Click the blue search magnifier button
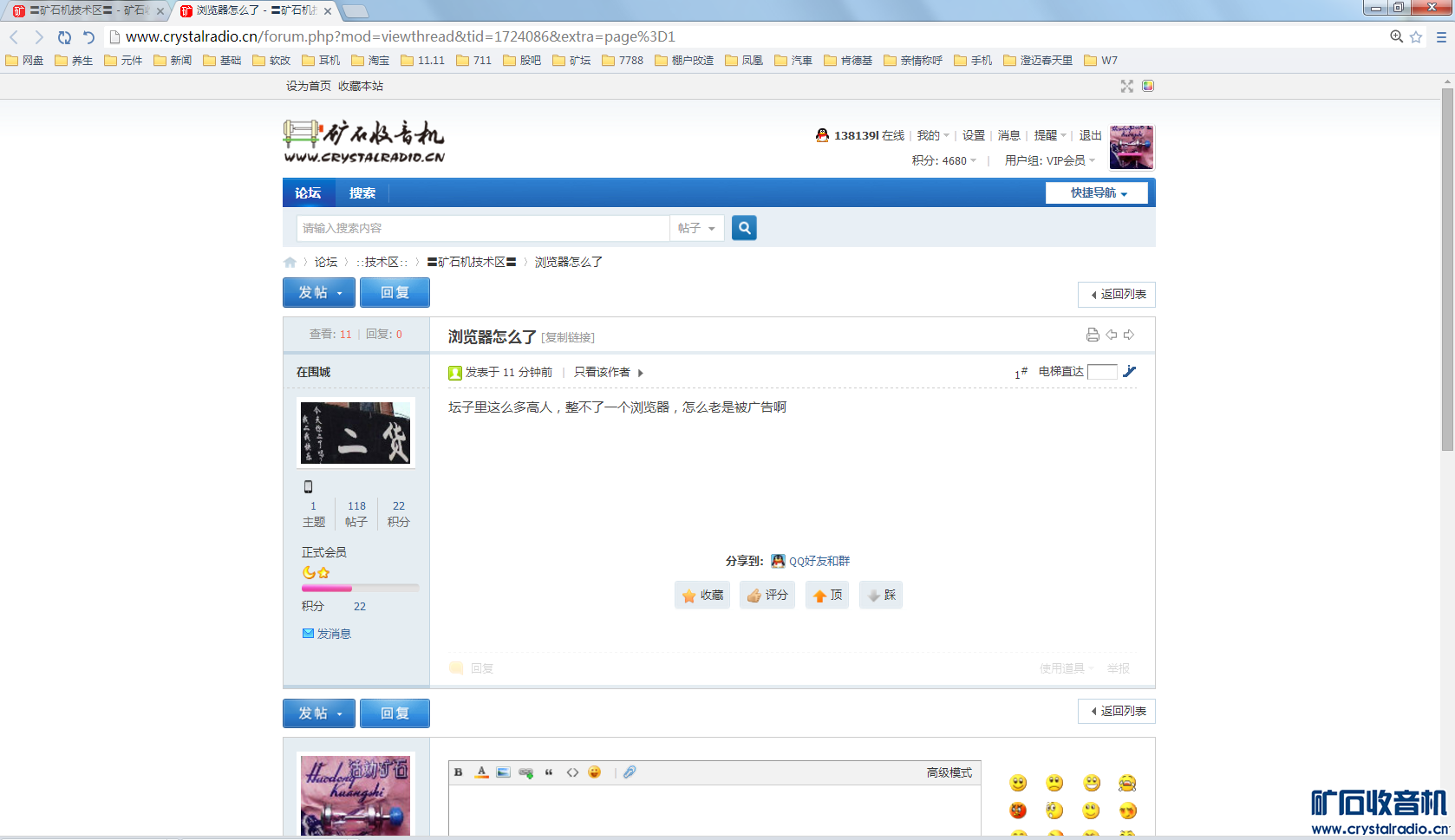 (x=744, y=228)
